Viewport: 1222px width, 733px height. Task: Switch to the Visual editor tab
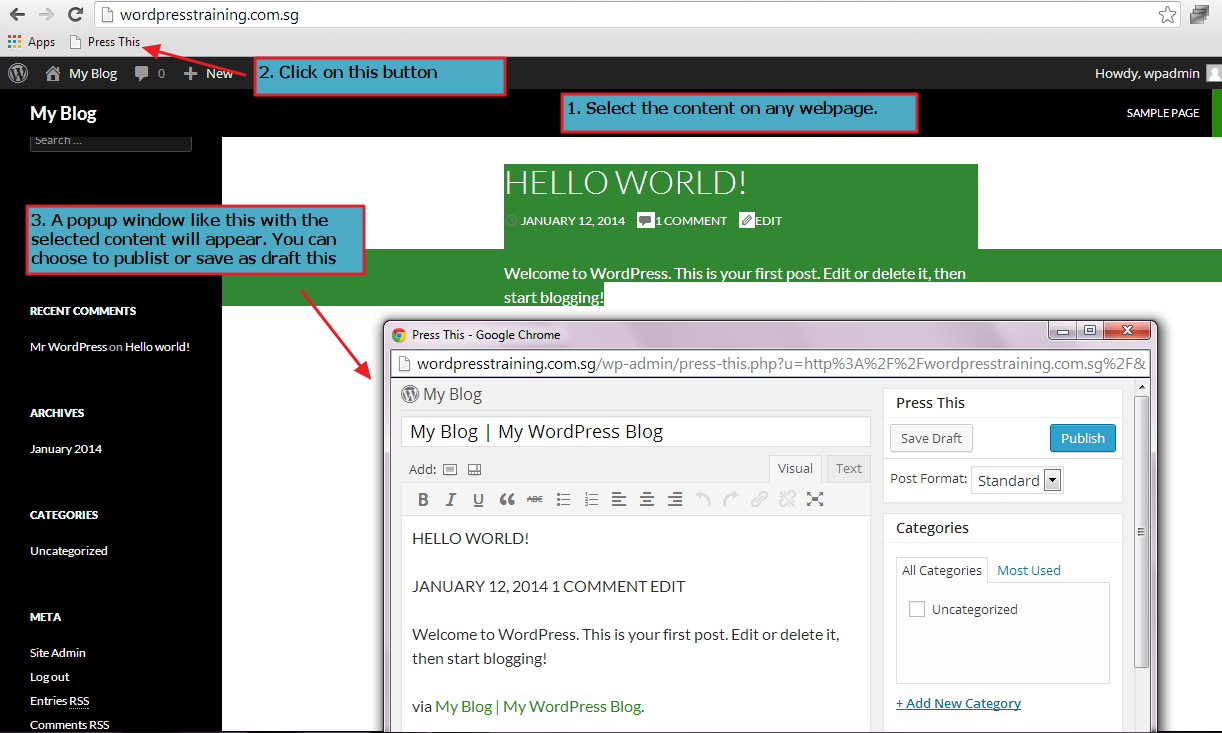pos(795,468)
